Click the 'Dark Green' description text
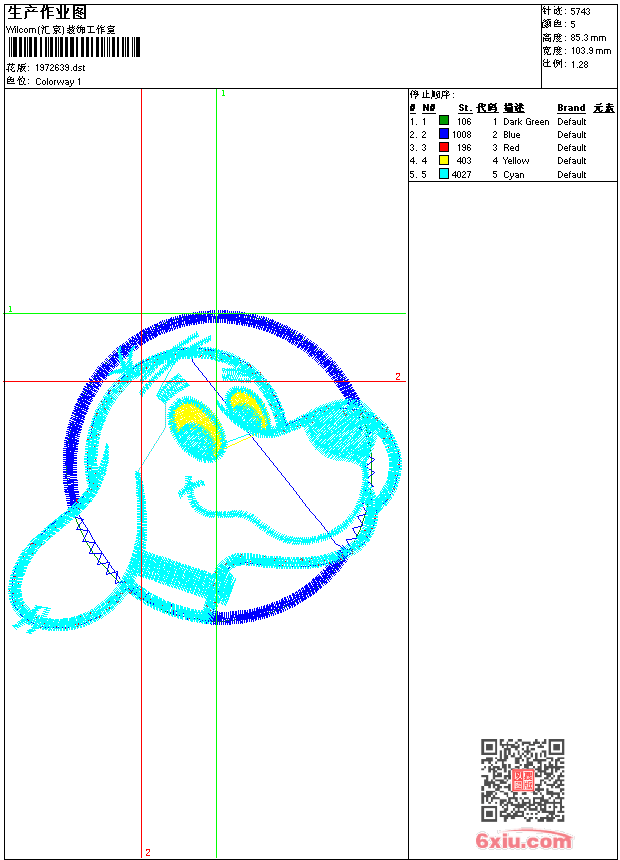Image resolution: width=620 pixels, height=860 pixels. 526,122
